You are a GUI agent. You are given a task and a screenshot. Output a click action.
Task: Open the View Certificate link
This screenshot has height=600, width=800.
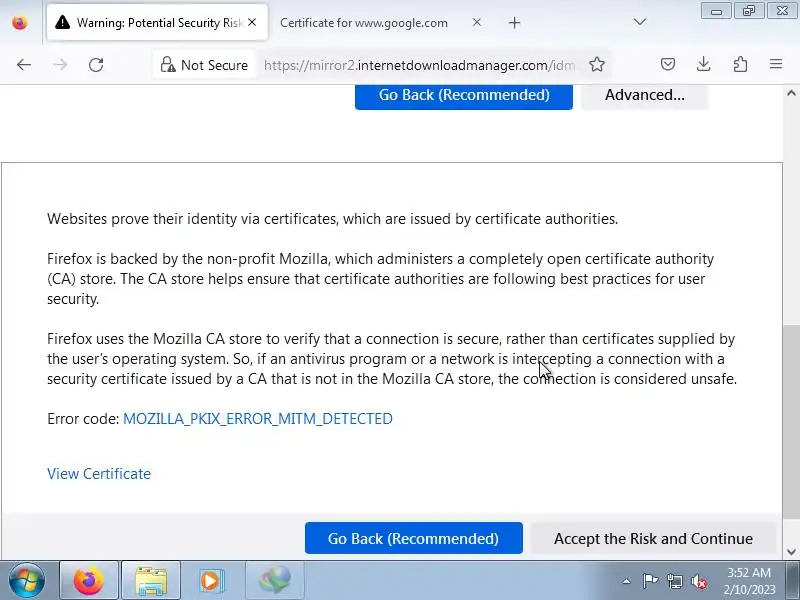click(x=99, y=474)
